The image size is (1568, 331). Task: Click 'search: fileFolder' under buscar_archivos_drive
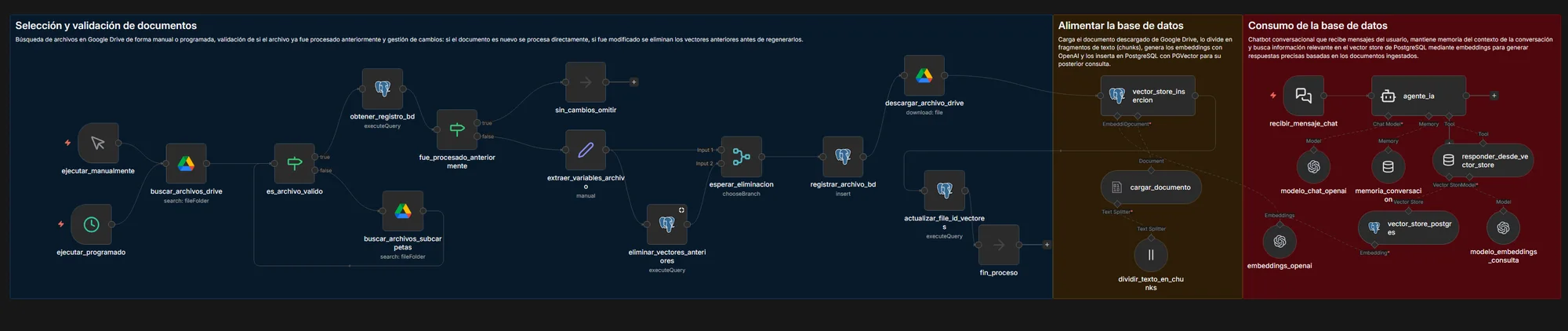pos(186,201)
